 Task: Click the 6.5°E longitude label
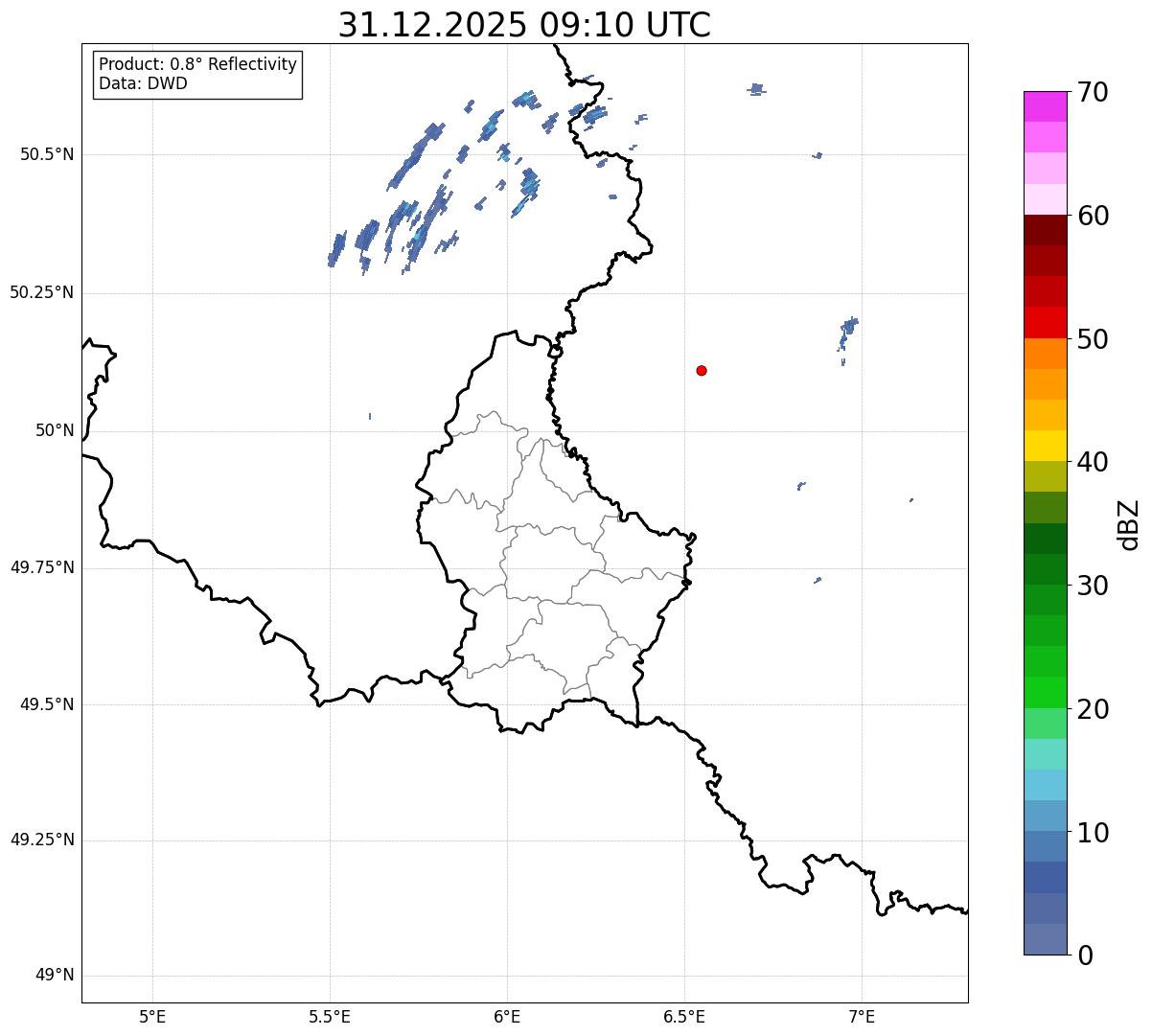(684, 1017)
